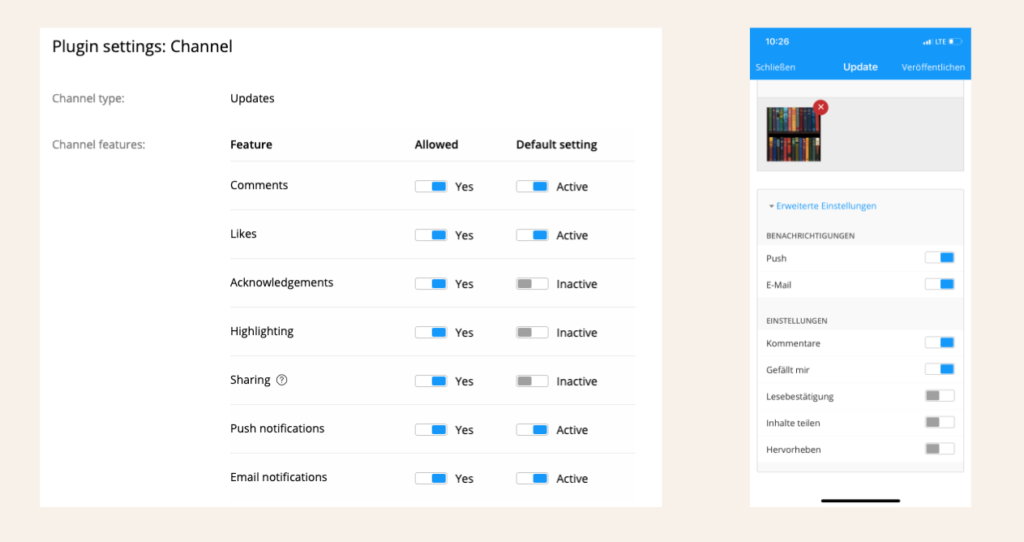Tap the phone battery icon
Image resolution: width=1024 pixels, height=542 pixels.
(955, 42)
